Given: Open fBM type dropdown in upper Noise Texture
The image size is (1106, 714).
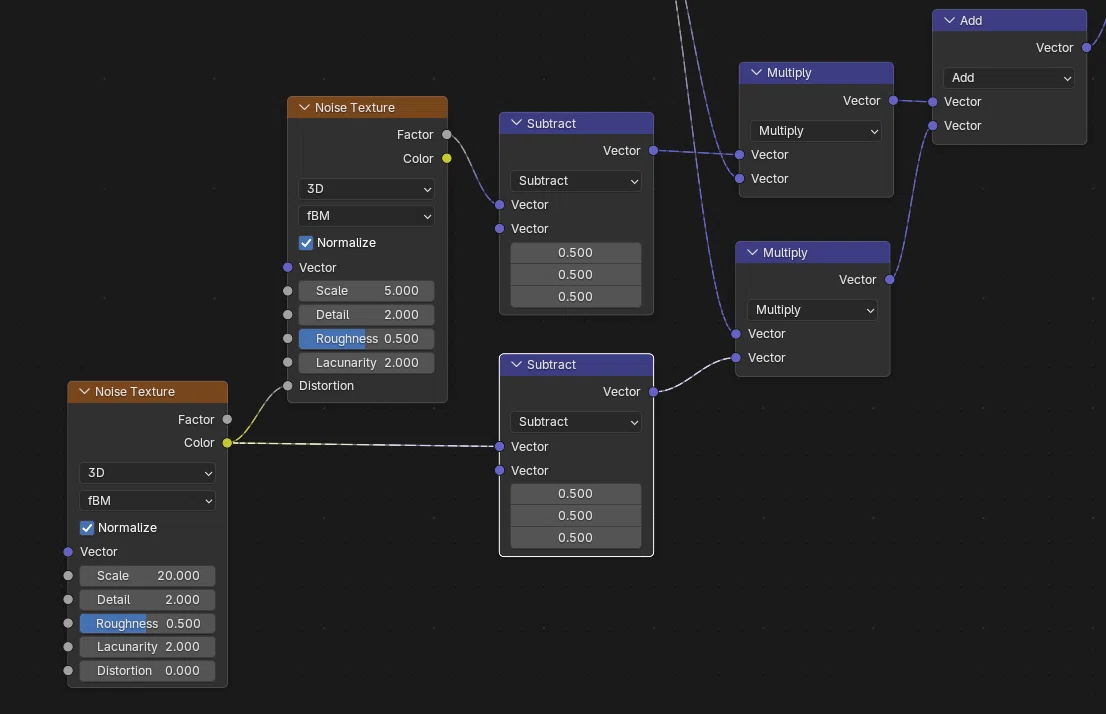Looking at the screenshot, I should click(x=366, y=216).
